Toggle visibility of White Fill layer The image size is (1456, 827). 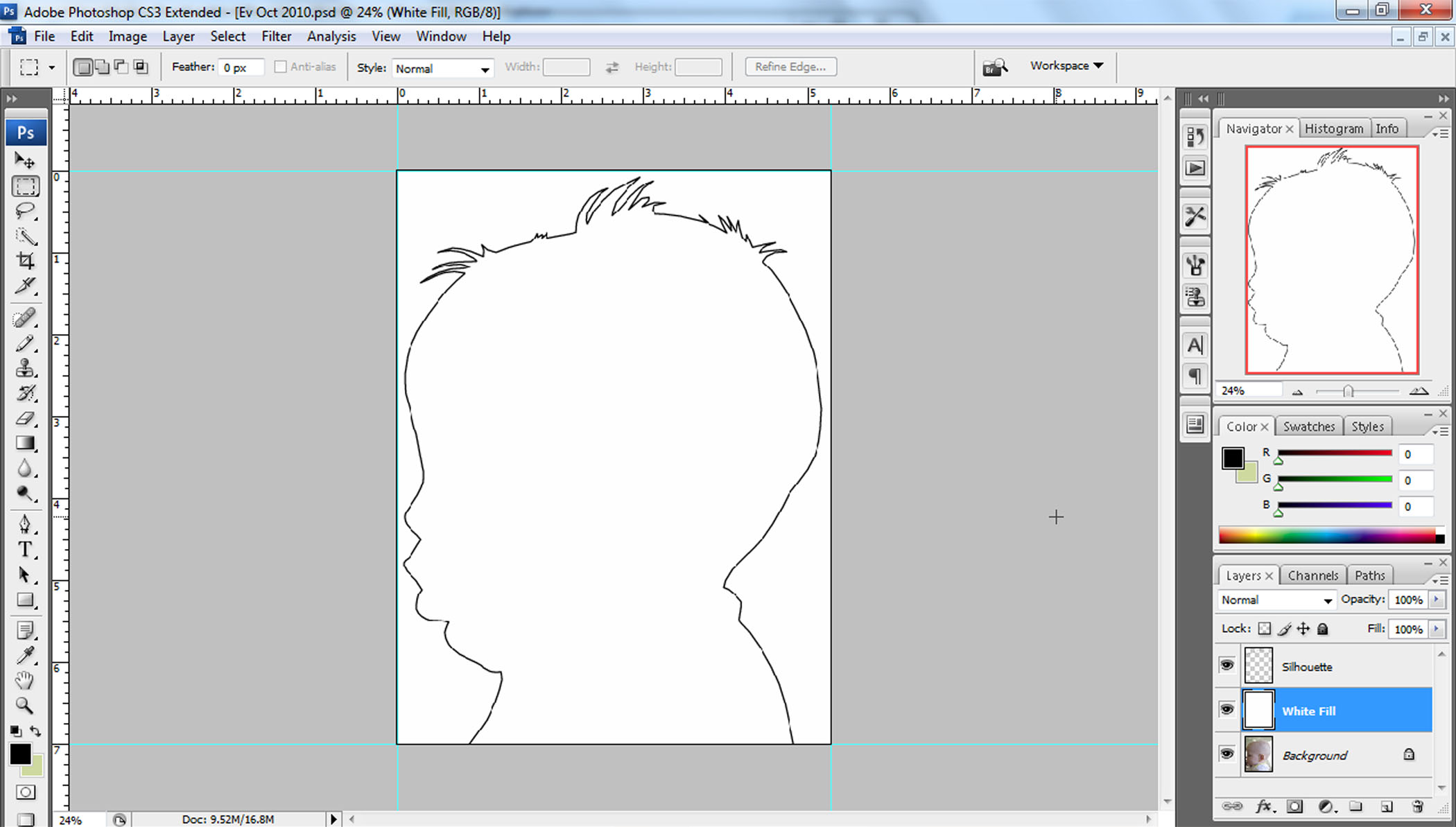[x=1227, y=710]
